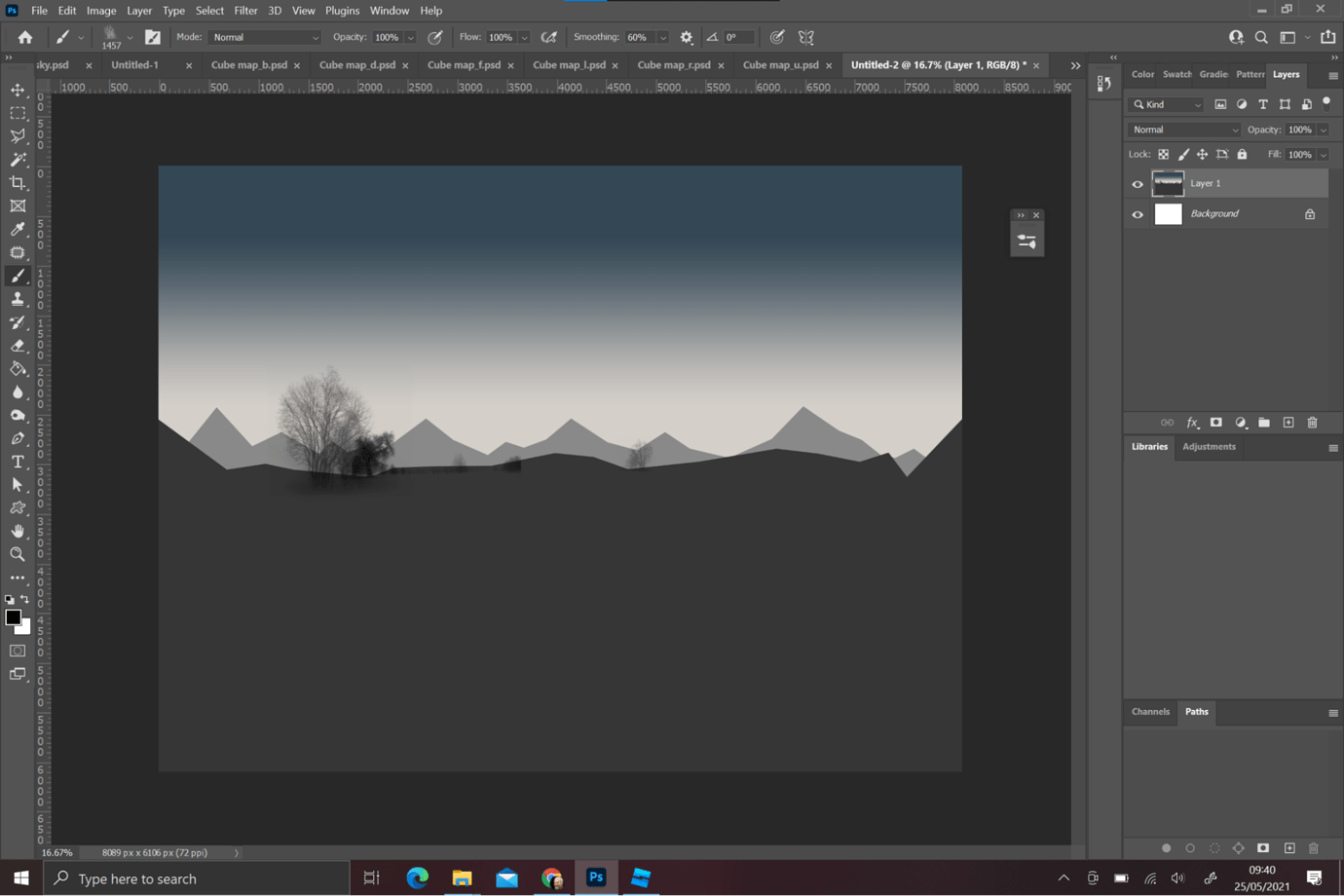This screenshot has height=896, width=1344.
Task: Open the Add a layer style menu
Action: [1192, 422]
